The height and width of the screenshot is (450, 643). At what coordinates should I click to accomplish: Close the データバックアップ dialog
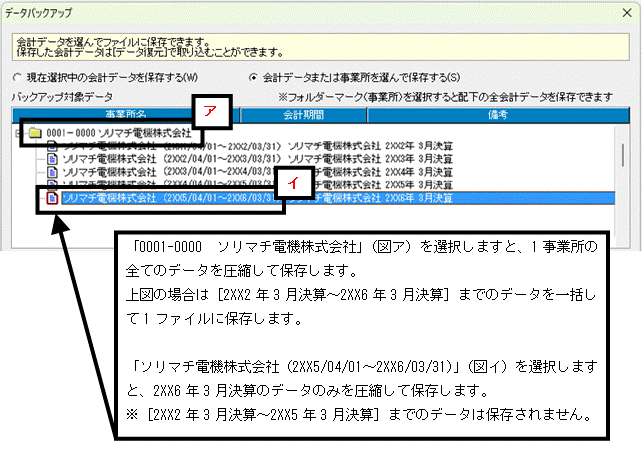pyautogui.click(x=627, y=13)
